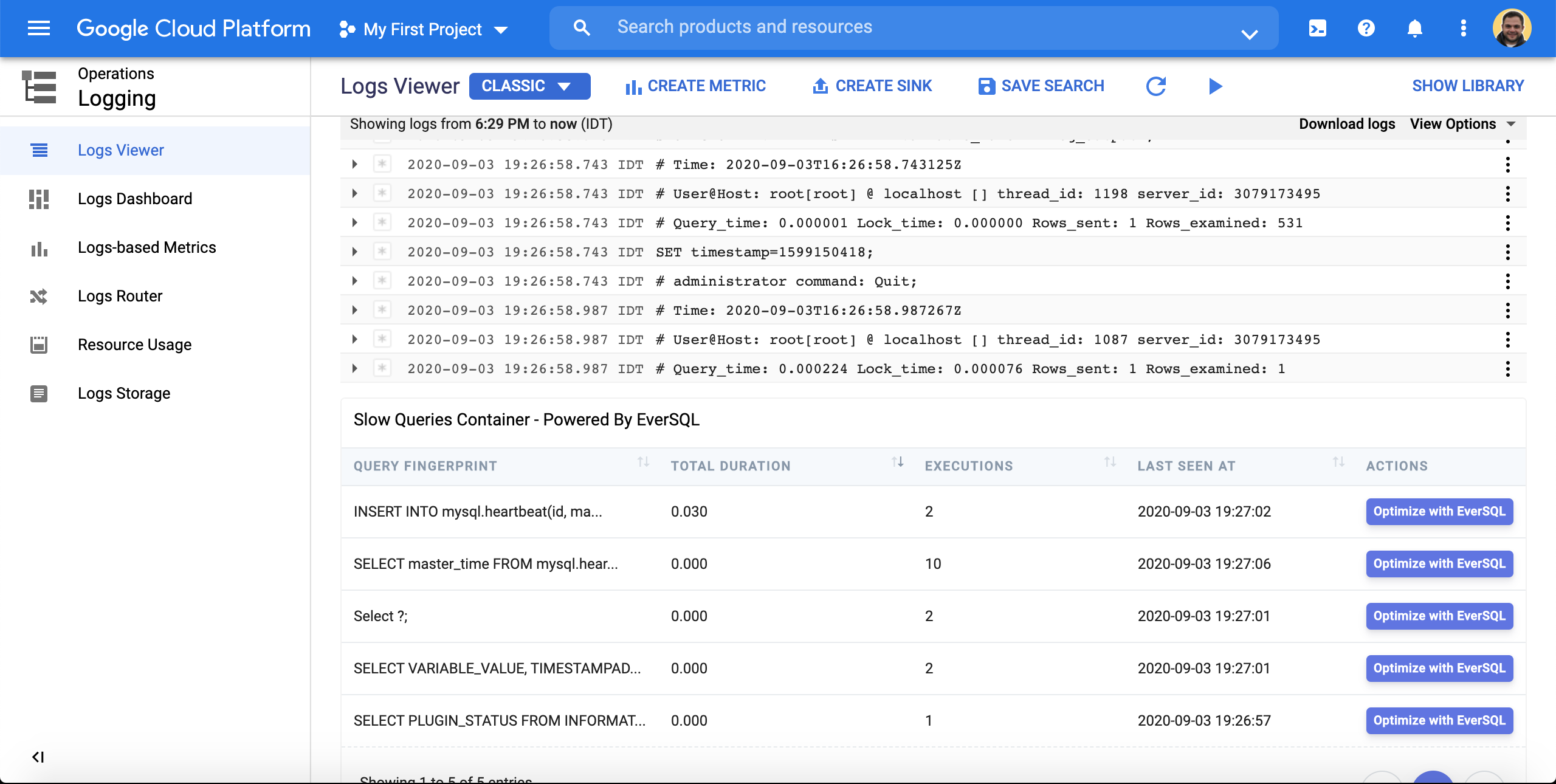Open the hamburger navigation menu
The width and height of the screenshot is (1556, 784).
click(x=39, y=28)
